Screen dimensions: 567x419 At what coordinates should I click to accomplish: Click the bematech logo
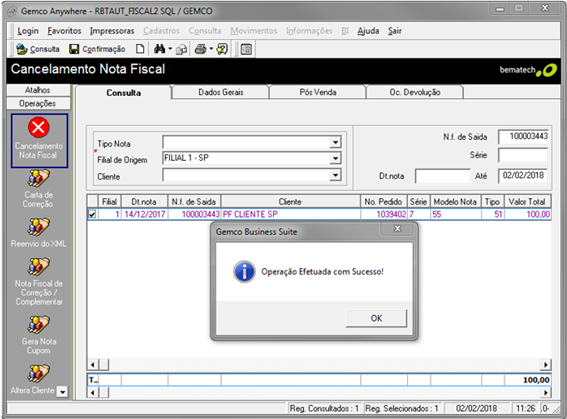tap(528, 70)
